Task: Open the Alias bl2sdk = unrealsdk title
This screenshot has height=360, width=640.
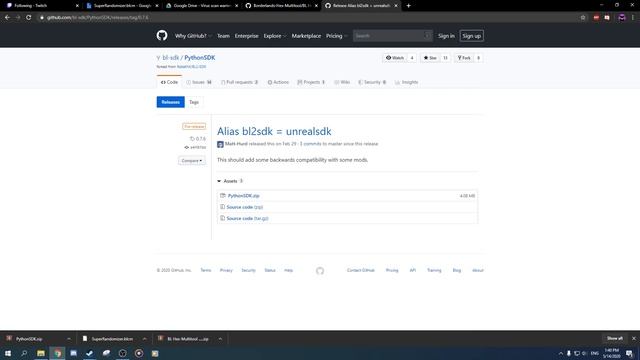Action: click(274, 131)
